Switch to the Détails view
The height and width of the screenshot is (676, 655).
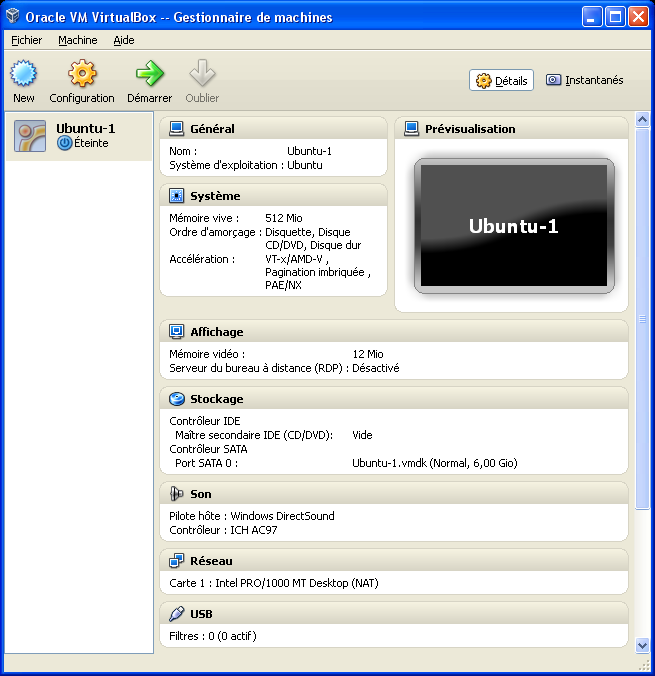[x=501, y=80]
